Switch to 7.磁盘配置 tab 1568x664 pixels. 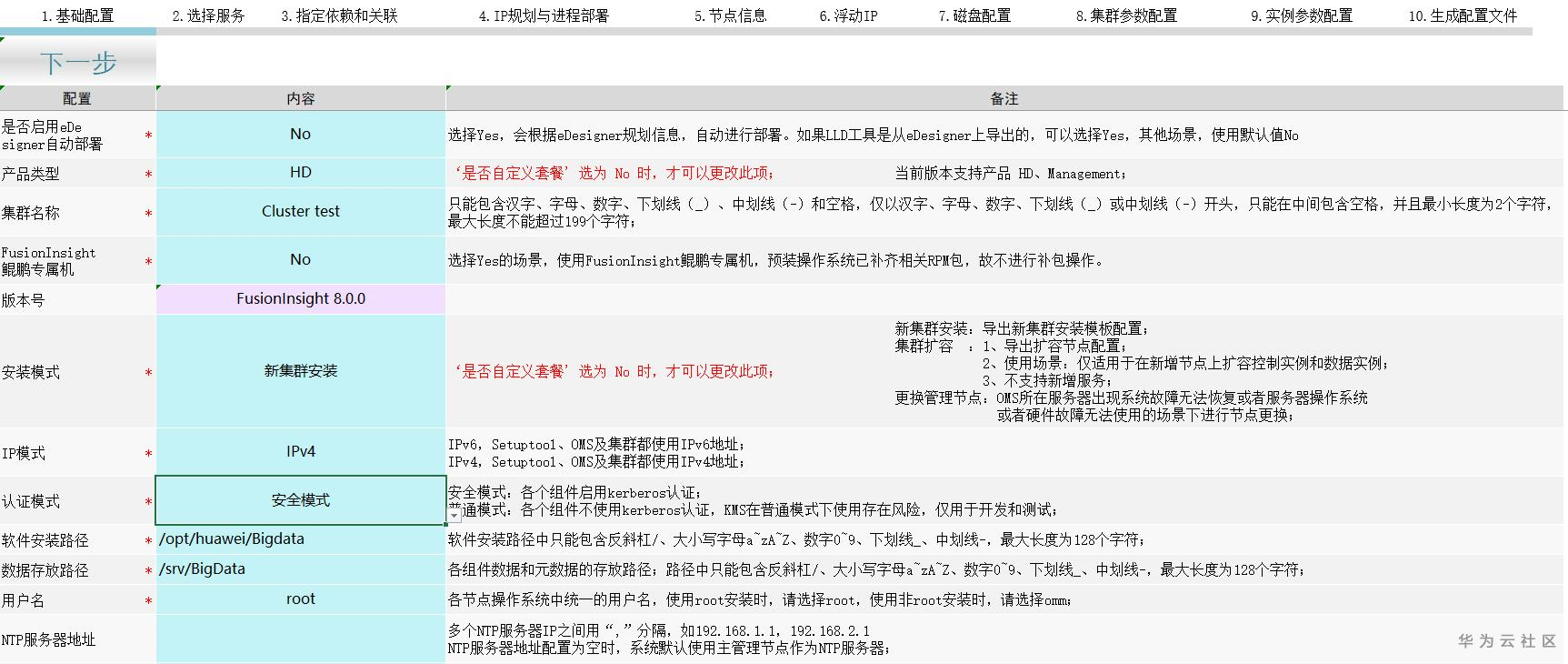[x=974, y=15]
